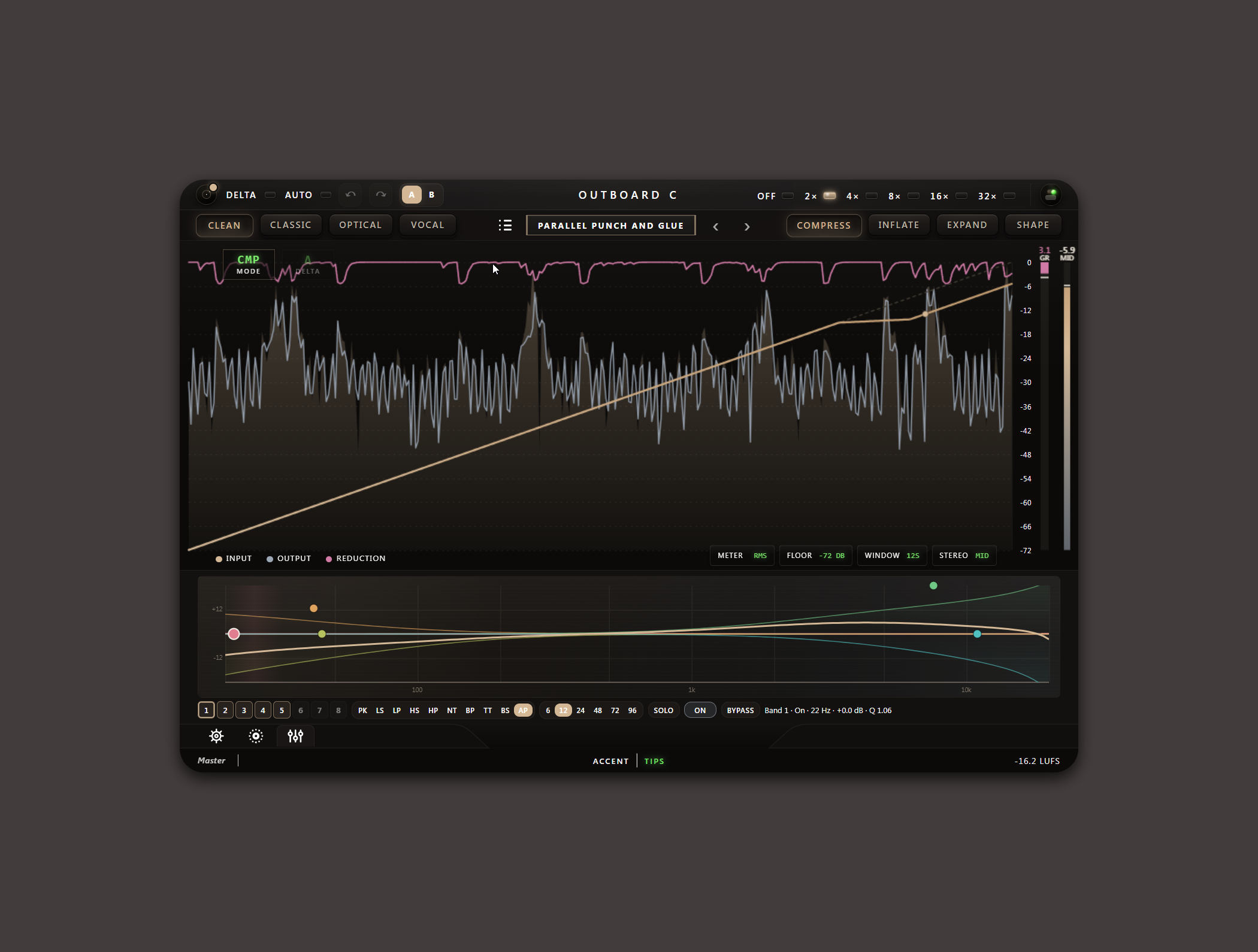Change the STEREO MID setting
Image resolution: width=1258 pixels, height=952 pixels.
pyautogui.click(x=964, y=556)
